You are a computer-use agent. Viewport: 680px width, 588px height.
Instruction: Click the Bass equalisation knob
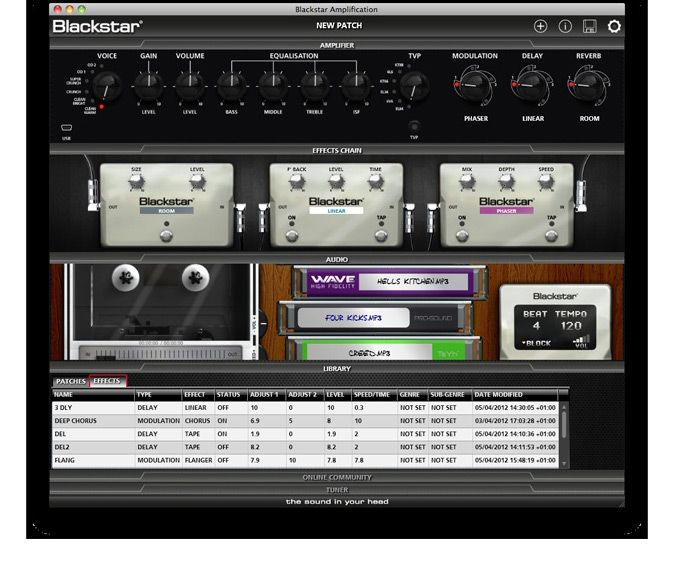pyautogui.click(x=232, y=86)
